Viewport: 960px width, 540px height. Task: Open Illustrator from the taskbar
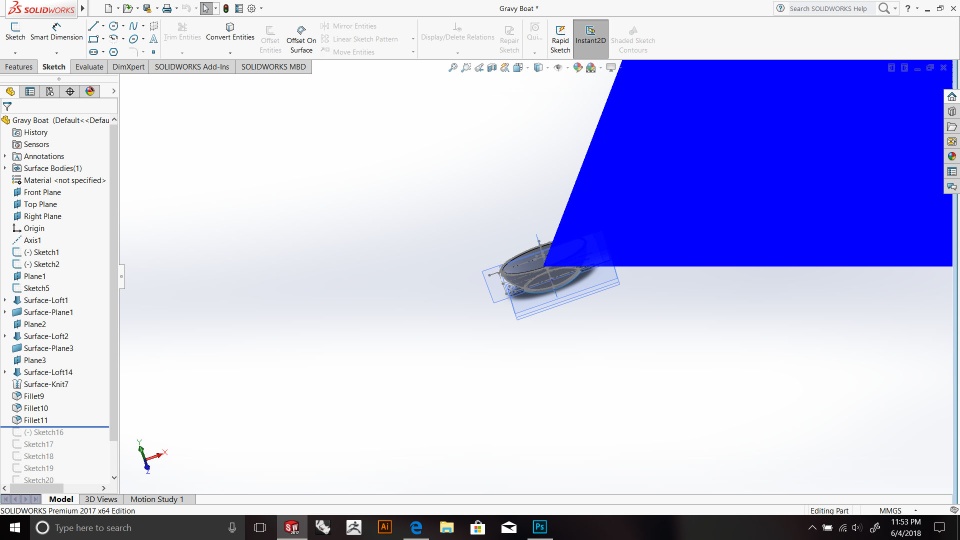point(384,527)
